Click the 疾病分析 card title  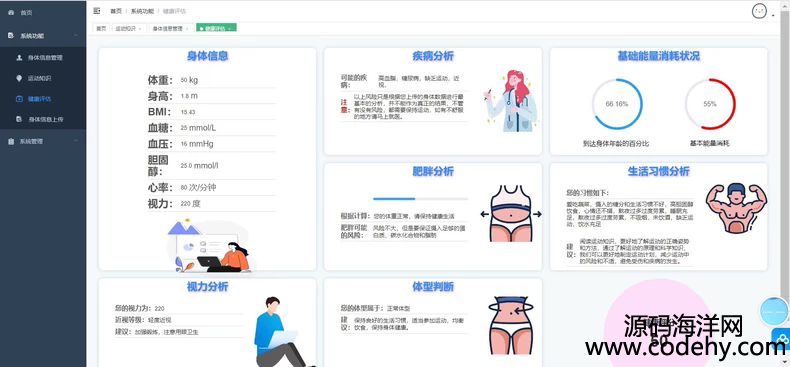(433, 56)
